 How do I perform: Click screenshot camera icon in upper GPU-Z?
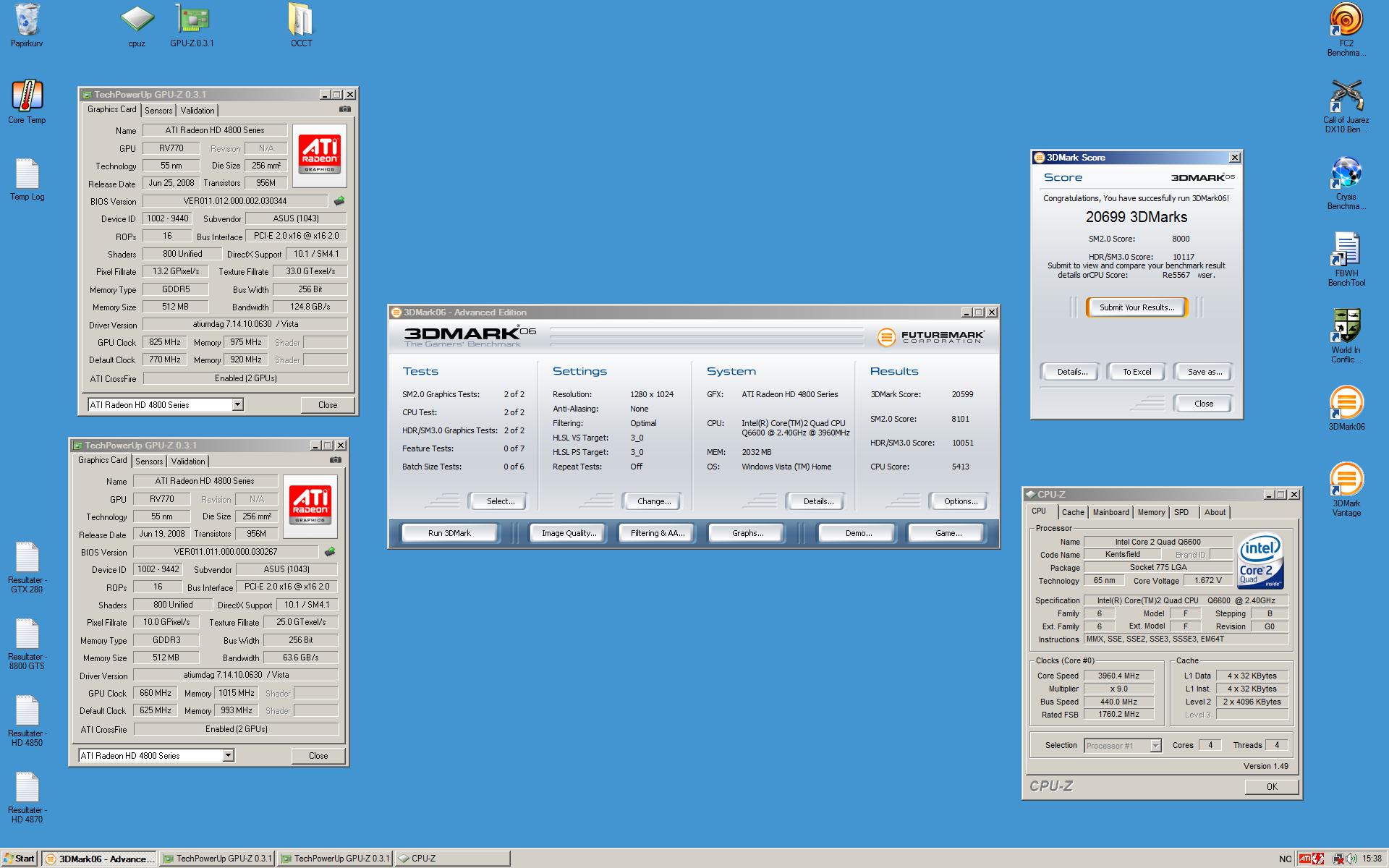coord(345,109)
